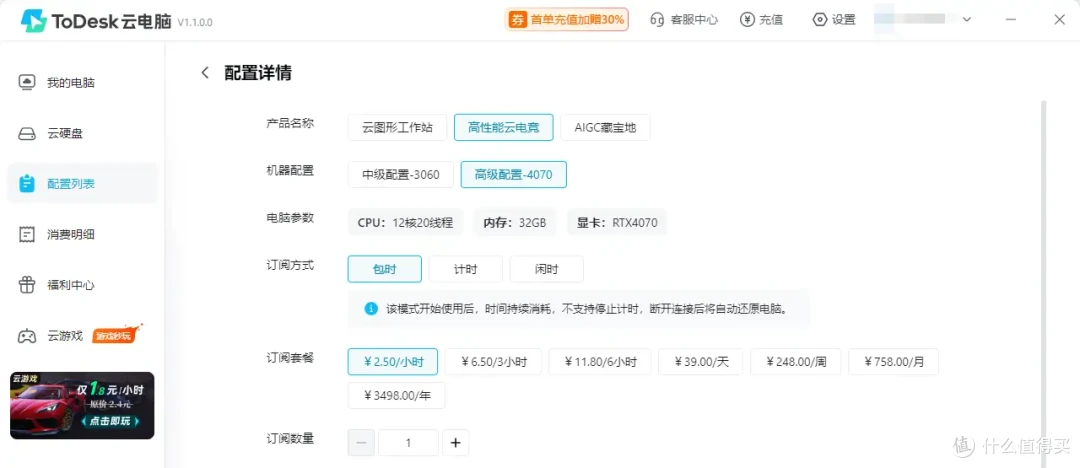The width and height of the screenshot is (1080, 468).
Task: Choose the ¥3498.00/年 plan
Action: [x=397, y=396]
